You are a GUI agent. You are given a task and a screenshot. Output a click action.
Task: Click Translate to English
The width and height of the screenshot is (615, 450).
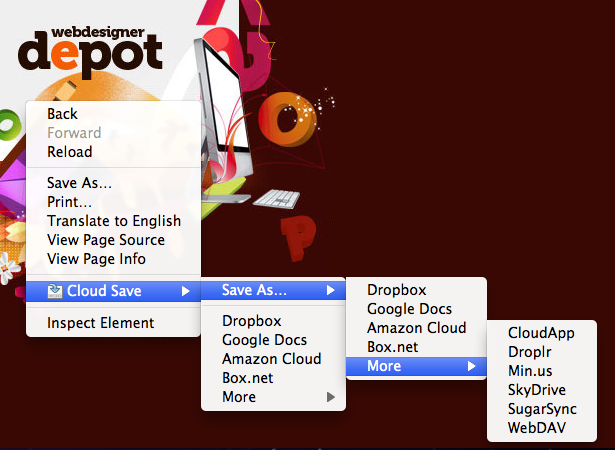coord(113,221)
